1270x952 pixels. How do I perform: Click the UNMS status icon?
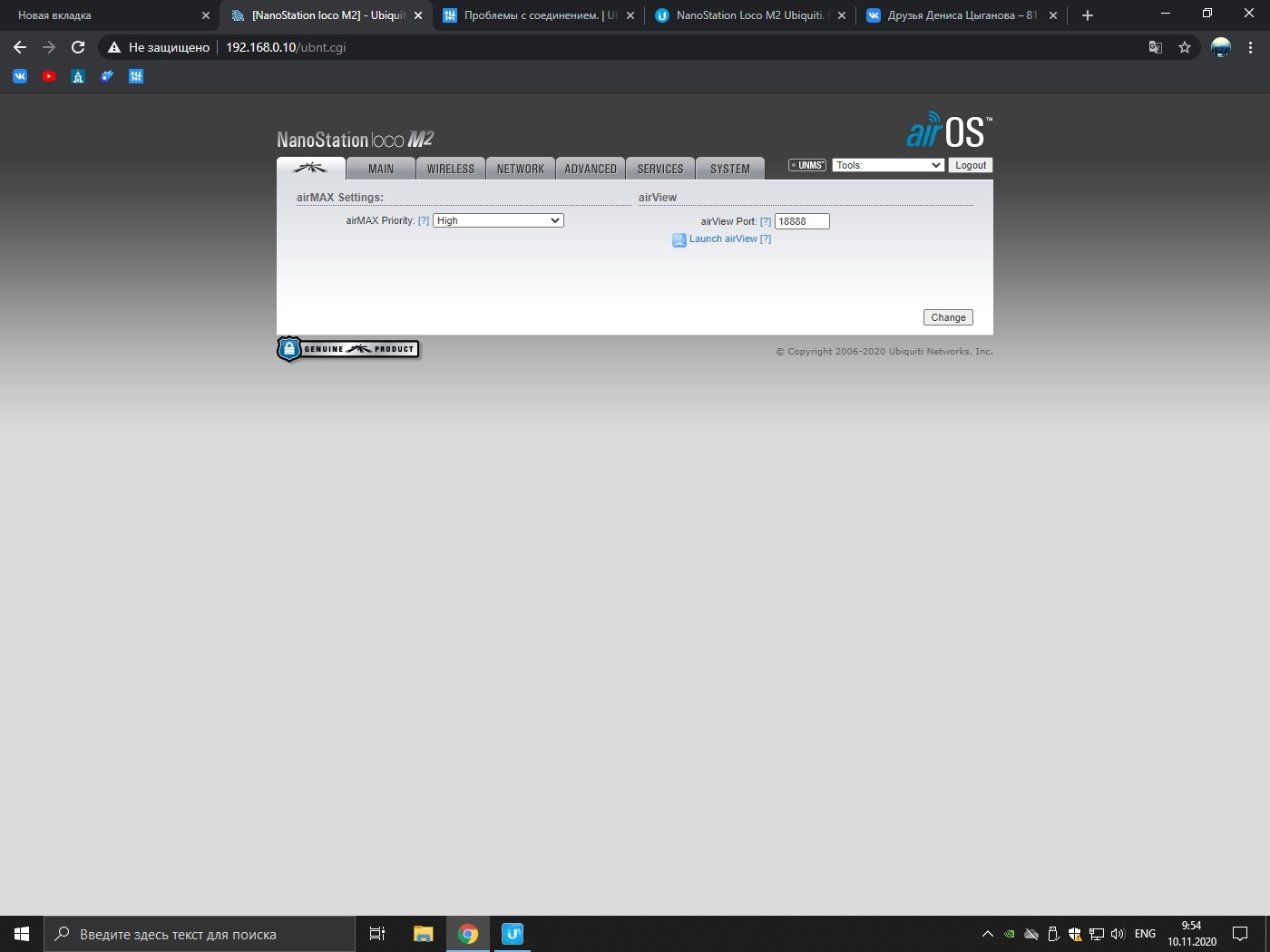click(x=806, y=165)
